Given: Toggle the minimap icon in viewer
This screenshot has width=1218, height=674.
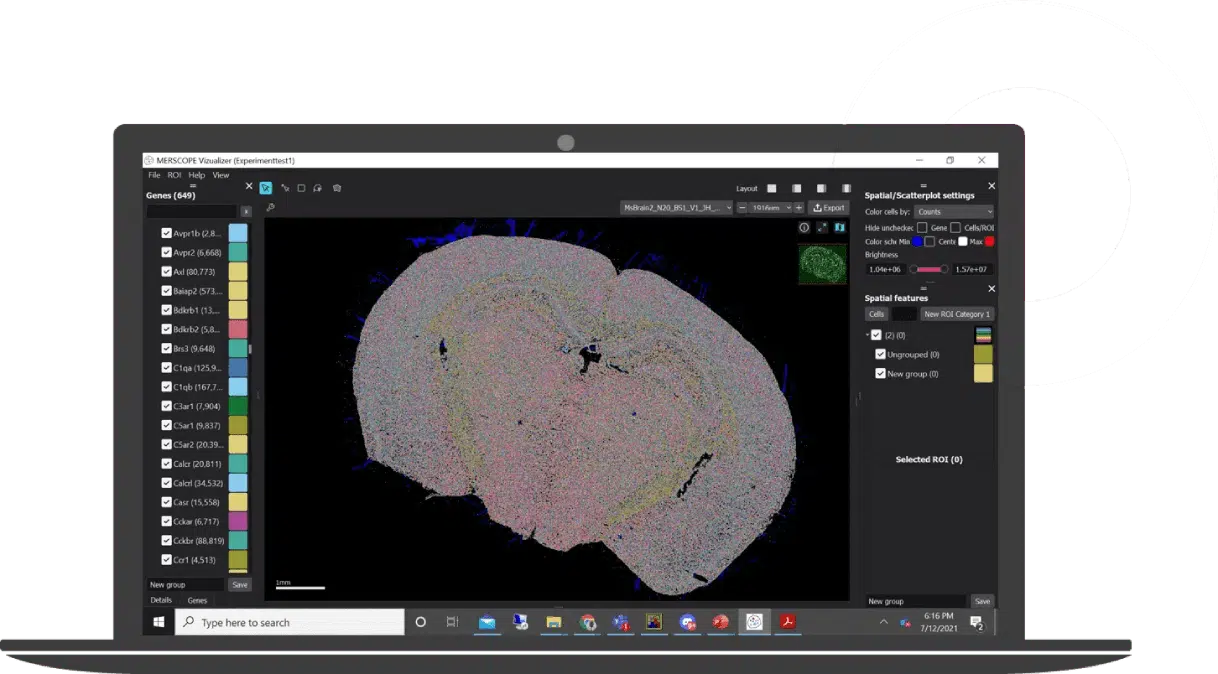Looking at the screenshot, I should [838, 228].
